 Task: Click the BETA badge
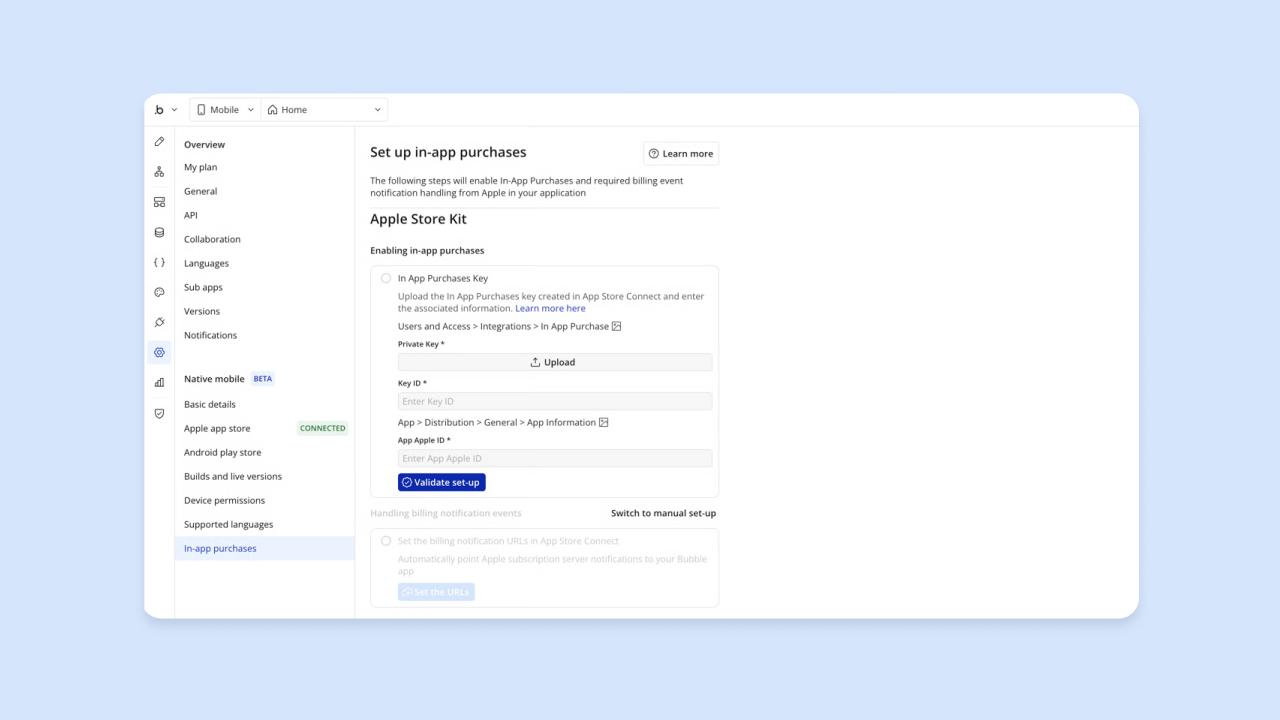coord(263,379)
